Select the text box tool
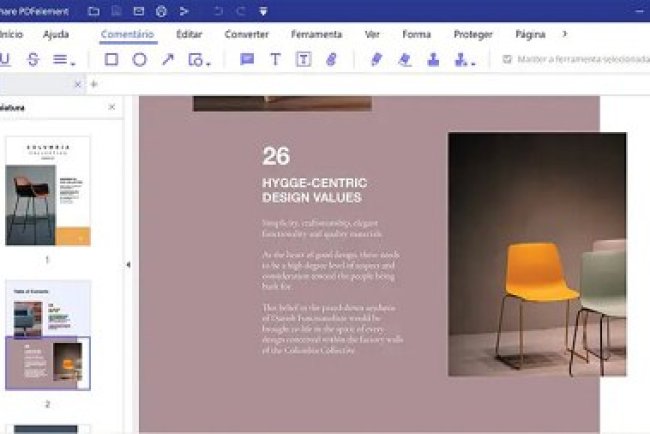The width and height of the screenshot is (650, 434). click(x=302, y=60)
